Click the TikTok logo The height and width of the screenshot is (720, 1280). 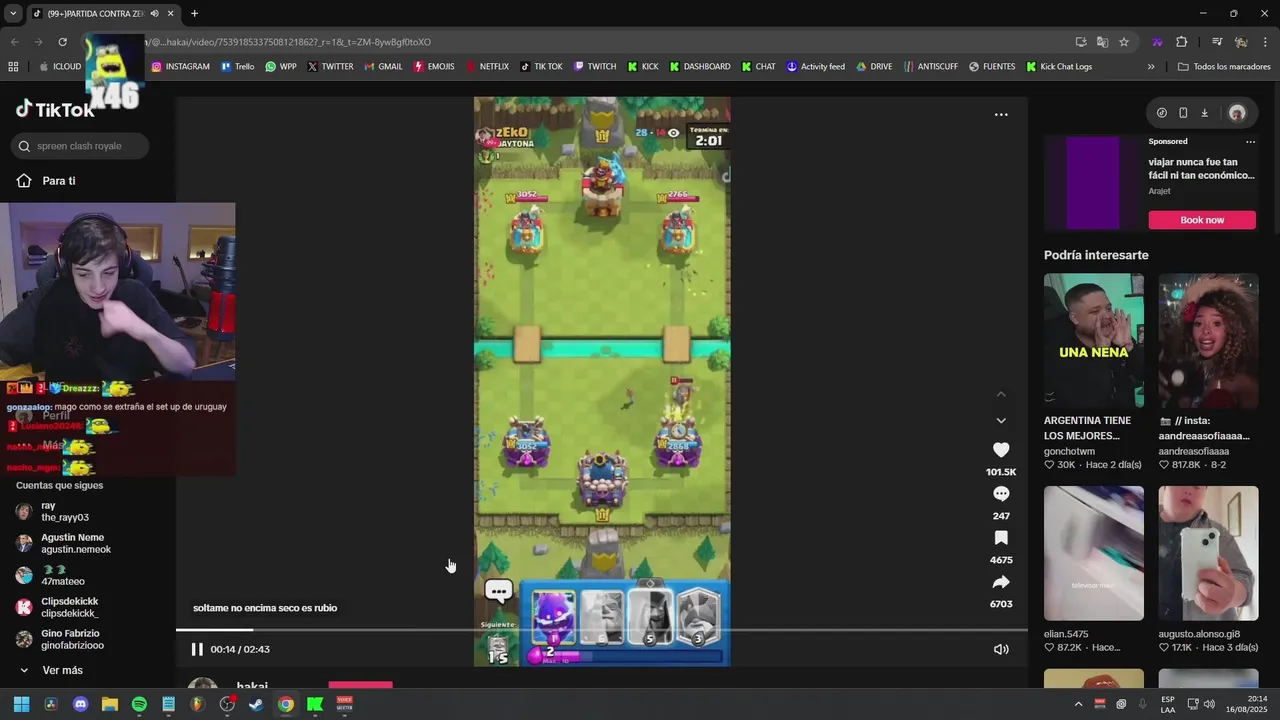click(55, 110)
